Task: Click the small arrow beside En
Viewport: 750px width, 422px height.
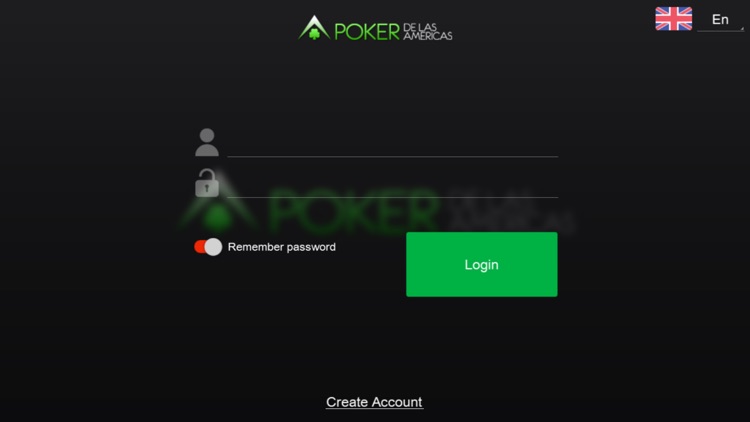Action: [742, 29]
